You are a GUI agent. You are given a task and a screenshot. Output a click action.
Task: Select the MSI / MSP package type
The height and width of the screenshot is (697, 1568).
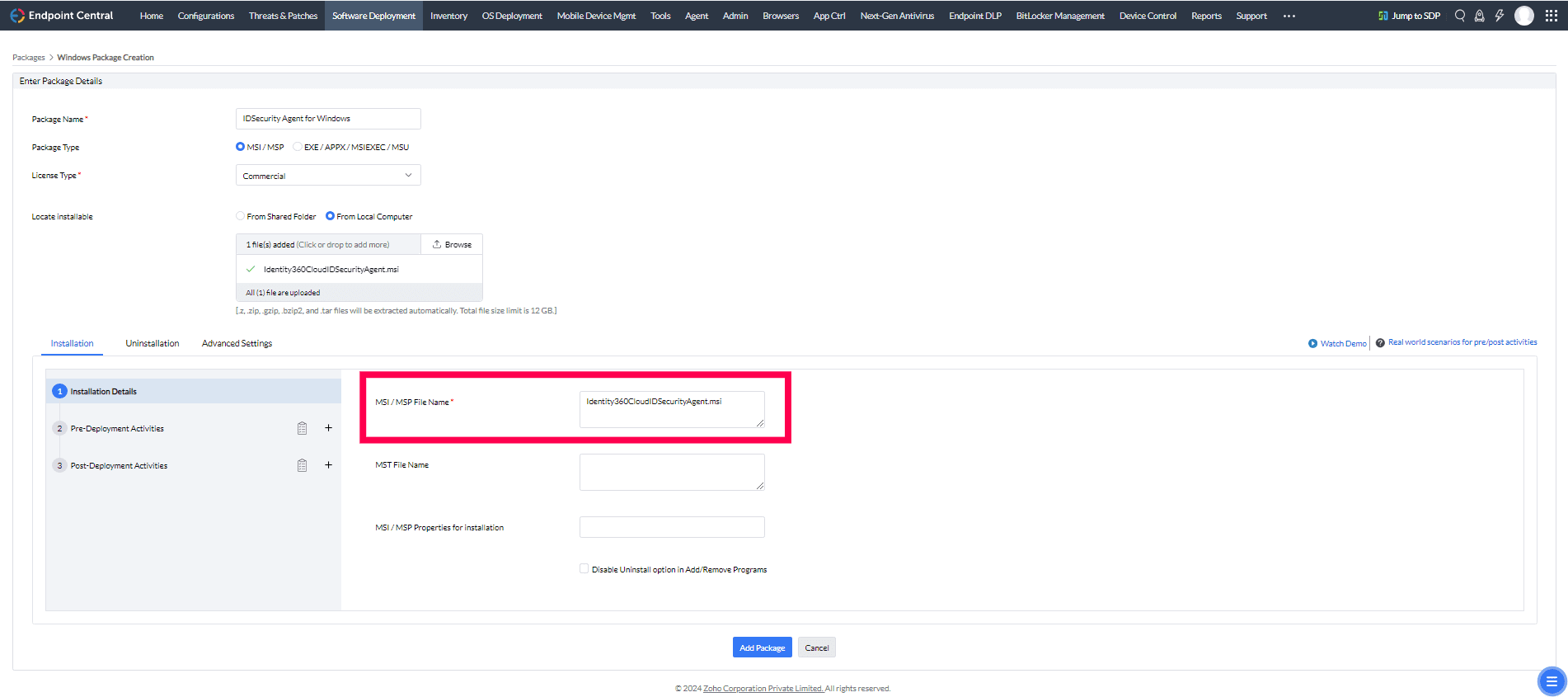tap(240, 147)
